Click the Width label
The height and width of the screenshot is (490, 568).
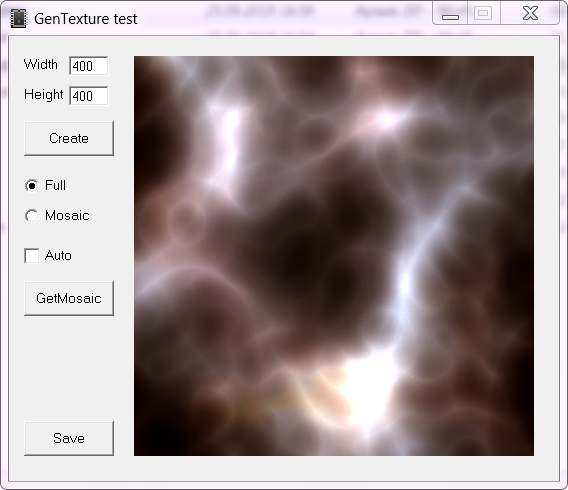pyautogui.click(x=41, y=64)
